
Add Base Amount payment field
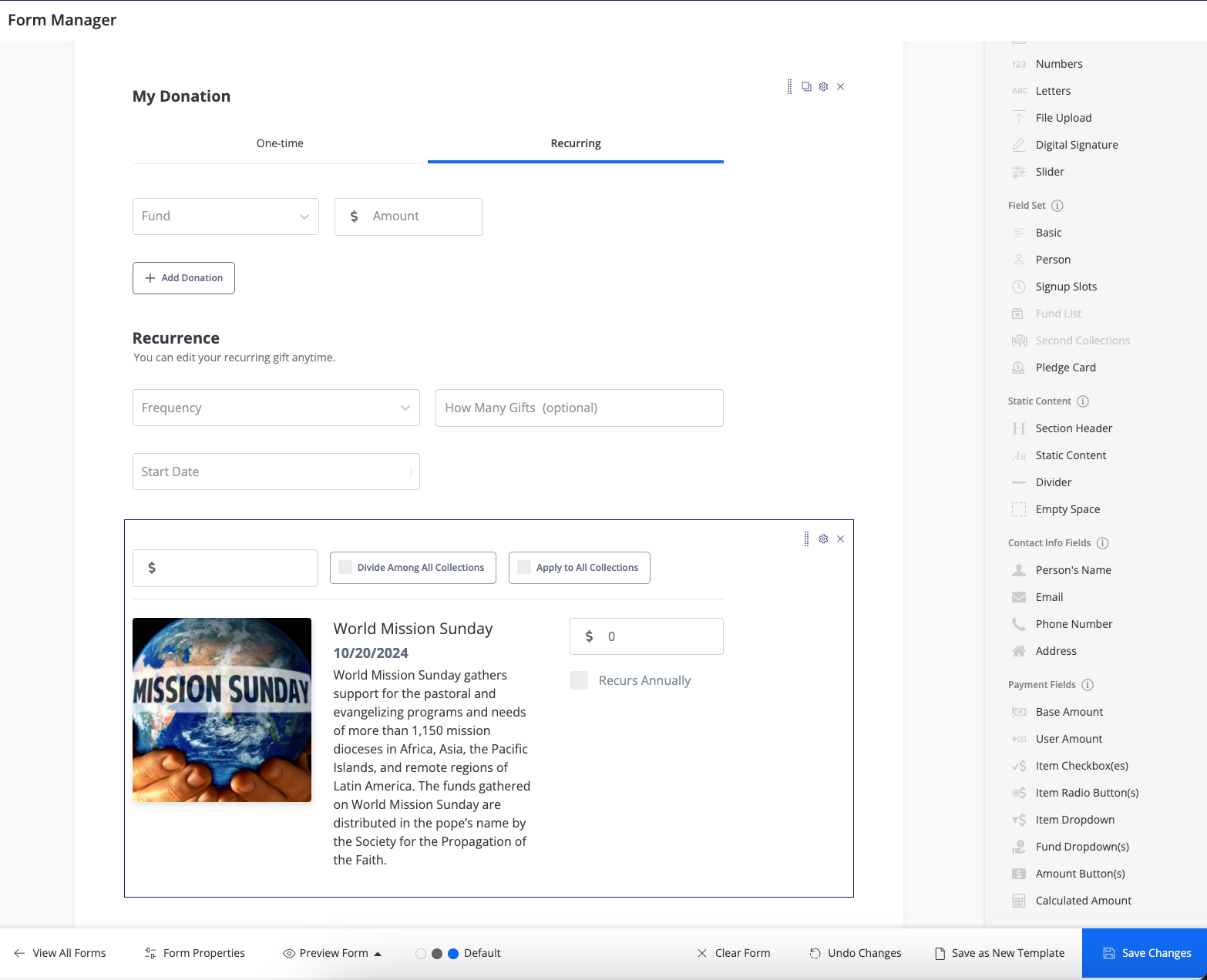tap(1069, 712)
